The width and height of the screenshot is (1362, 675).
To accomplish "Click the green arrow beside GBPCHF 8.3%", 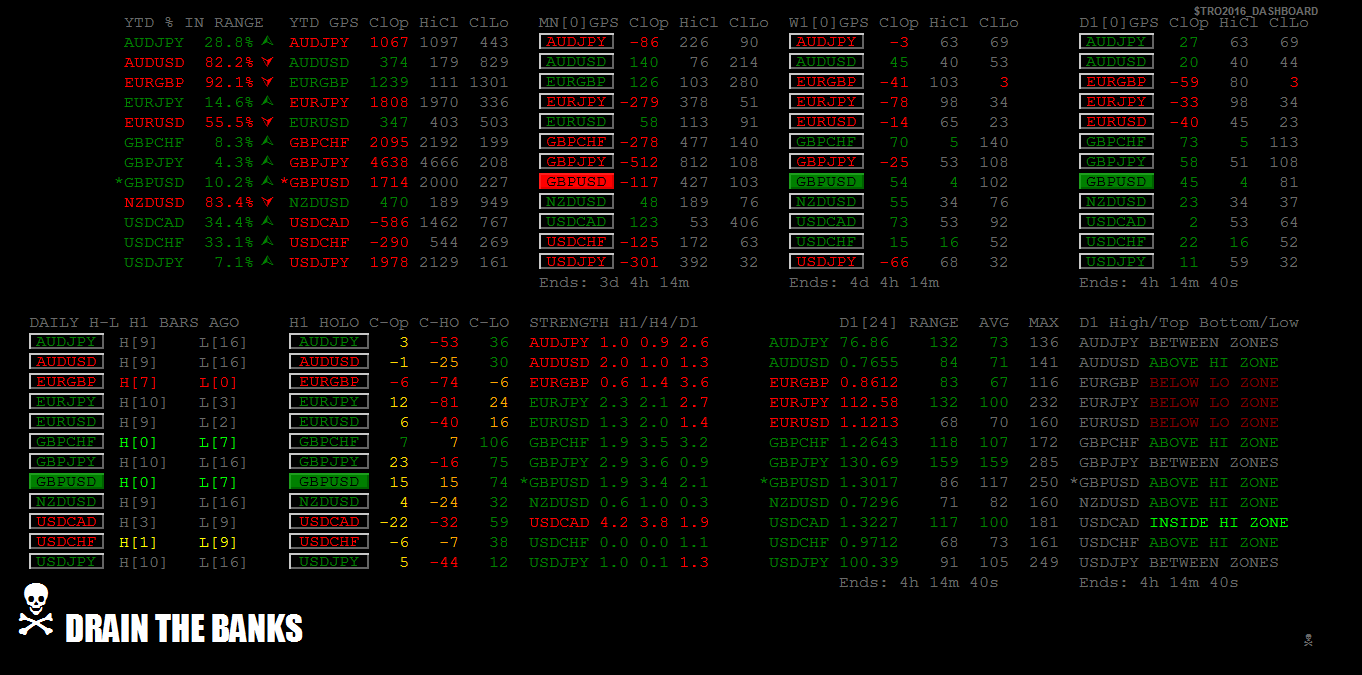I will tap(267, 142).
